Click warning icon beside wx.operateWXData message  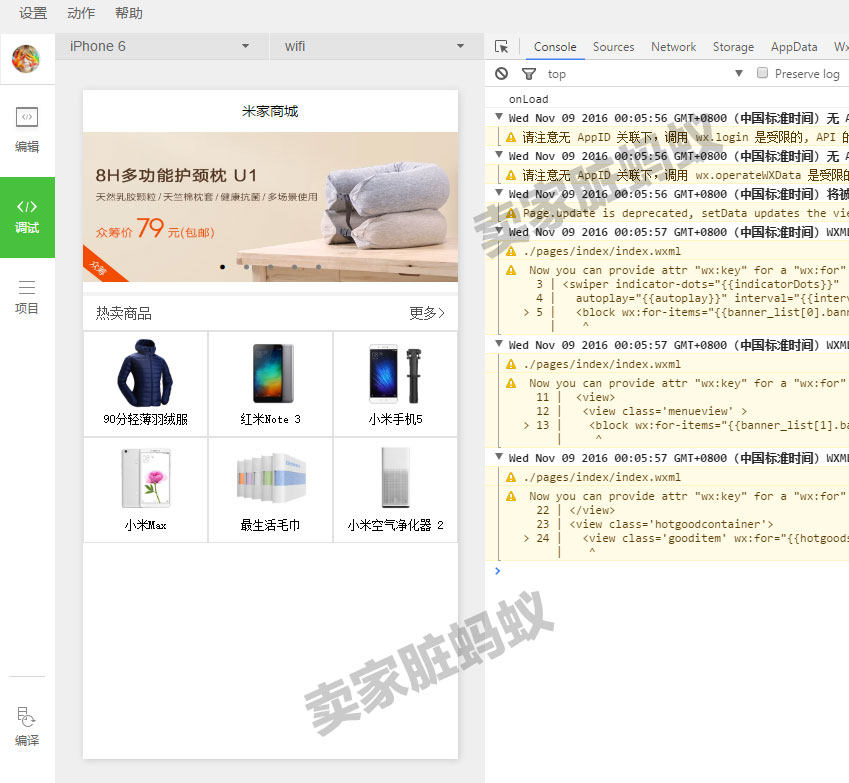pos(511,175)
